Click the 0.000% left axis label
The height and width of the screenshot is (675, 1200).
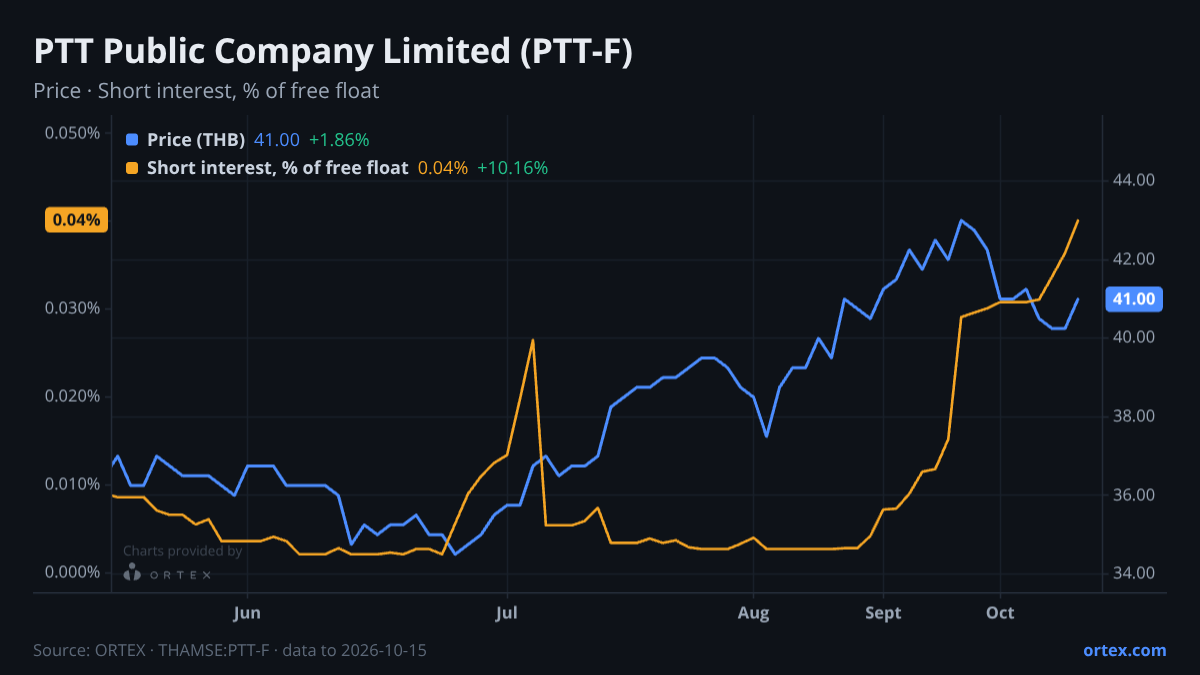72,572
